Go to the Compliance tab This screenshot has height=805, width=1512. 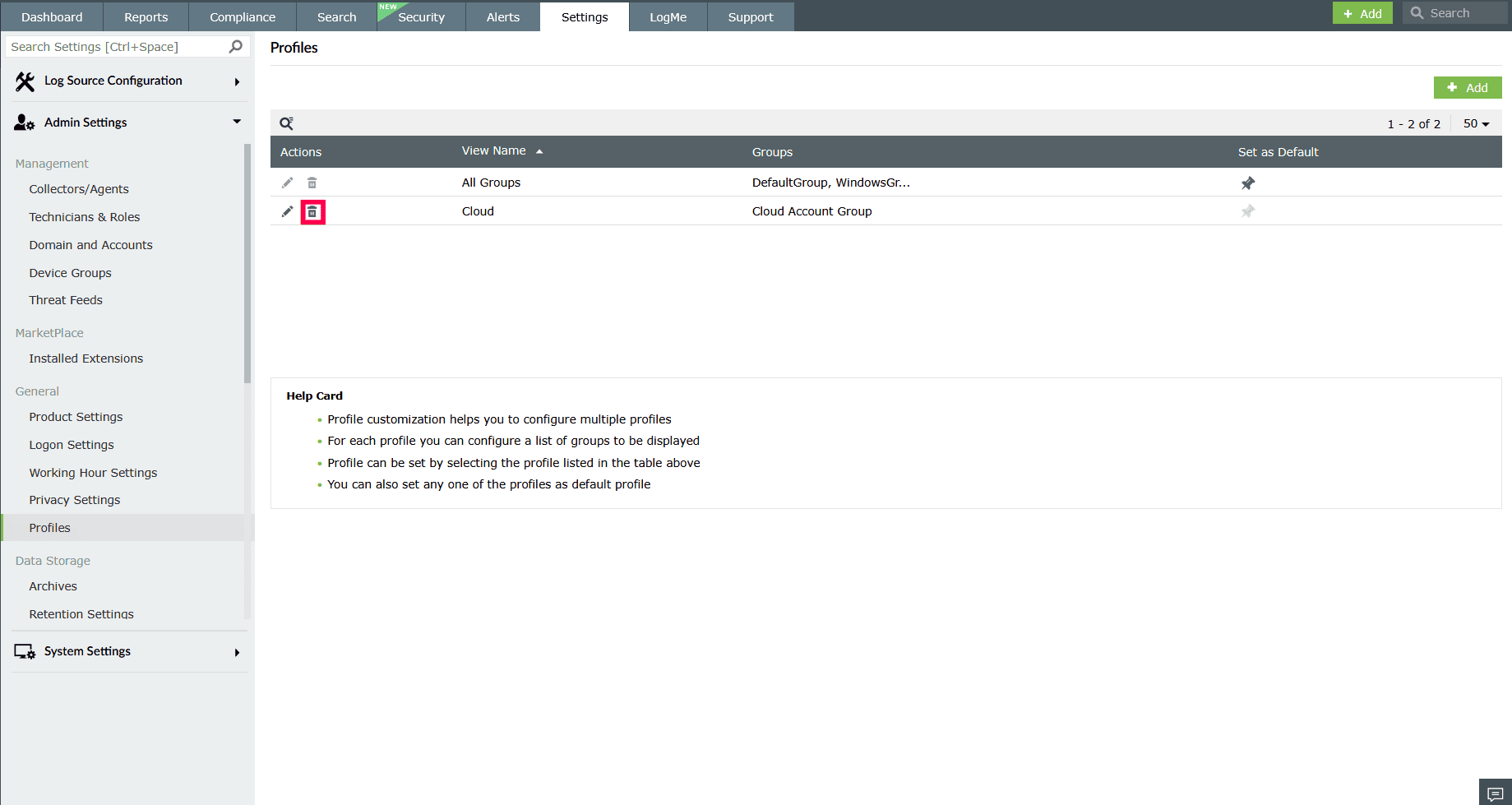tap(243, 16)
